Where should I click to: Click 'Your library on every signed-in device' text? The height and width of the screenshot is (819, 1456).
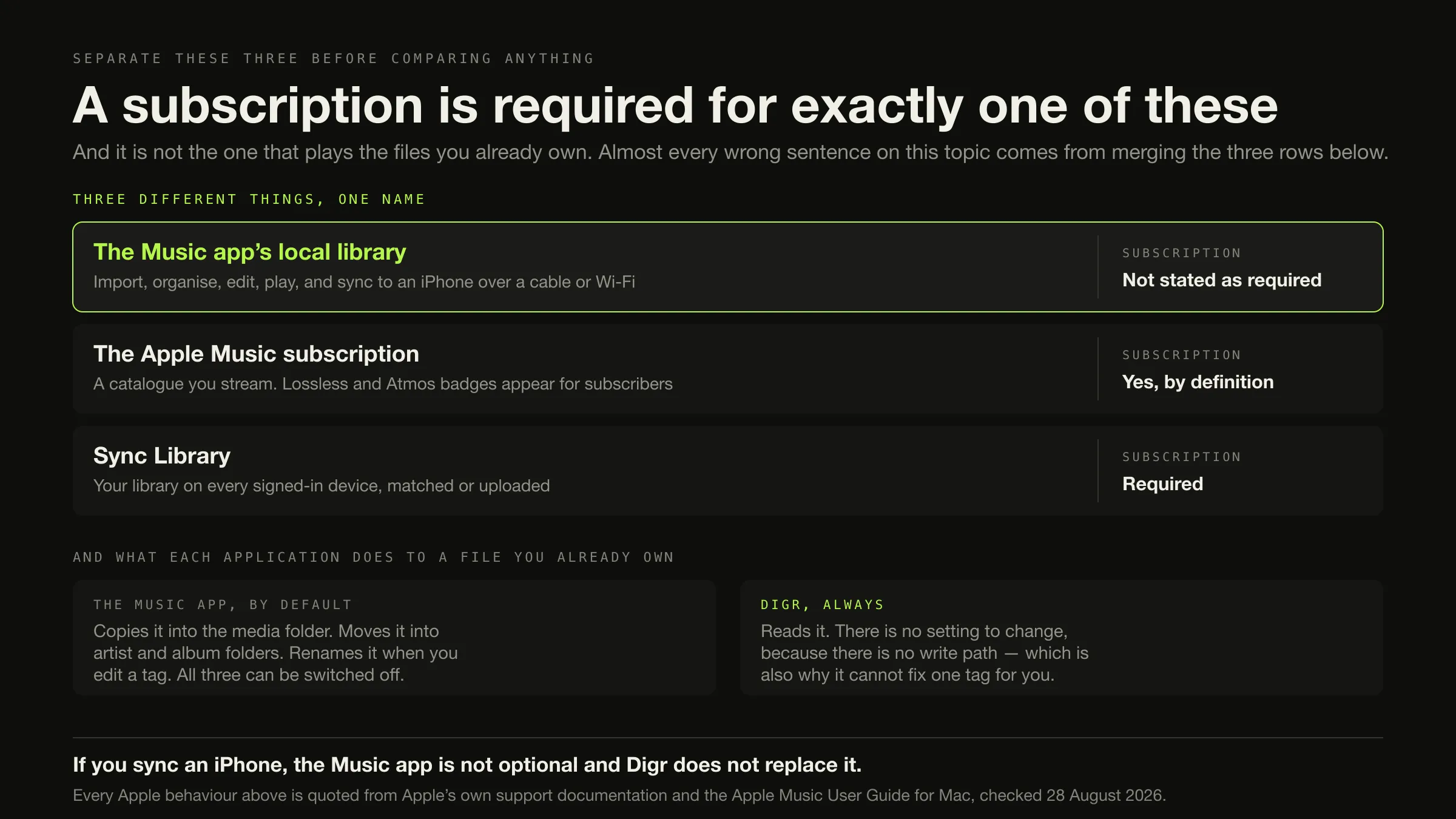[x=322, y=486]
